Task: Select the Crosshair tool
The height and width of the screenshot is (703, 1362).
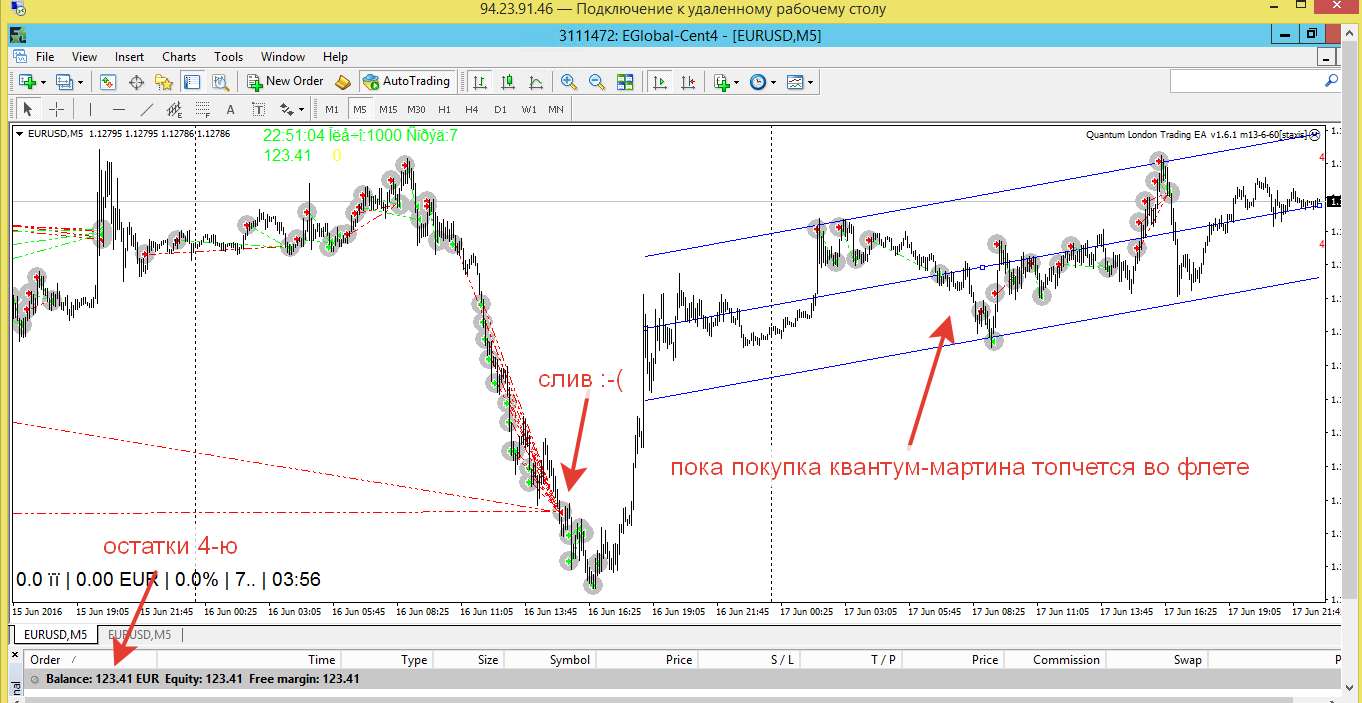Action: click(57, 109)
